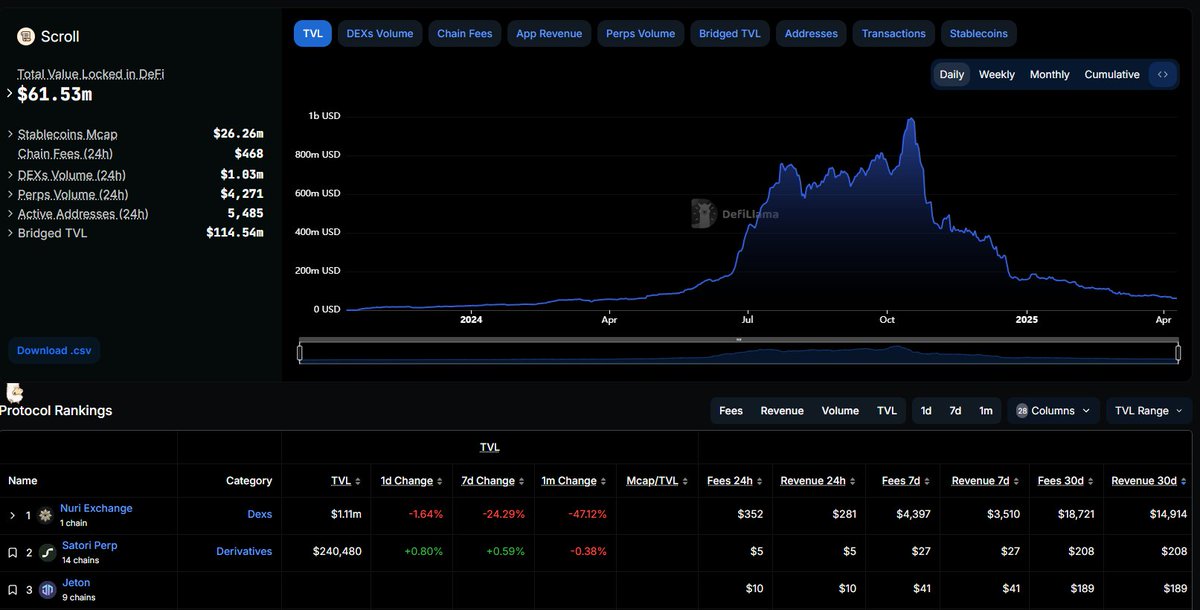Image resolution: width=1200 pixels, height=610 pixels.
Task: Click the 7d period button
Action: [x=955, y=411]
